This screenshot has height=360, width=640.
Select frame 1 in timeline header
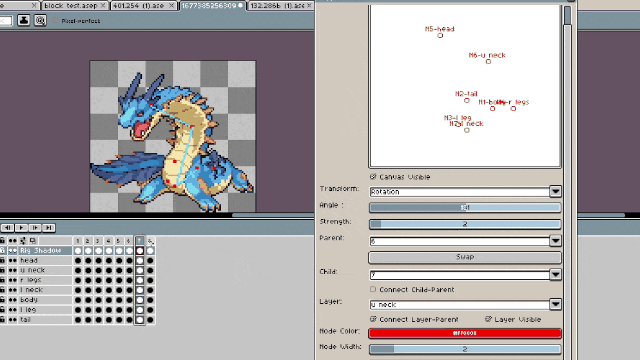point(78,241)
